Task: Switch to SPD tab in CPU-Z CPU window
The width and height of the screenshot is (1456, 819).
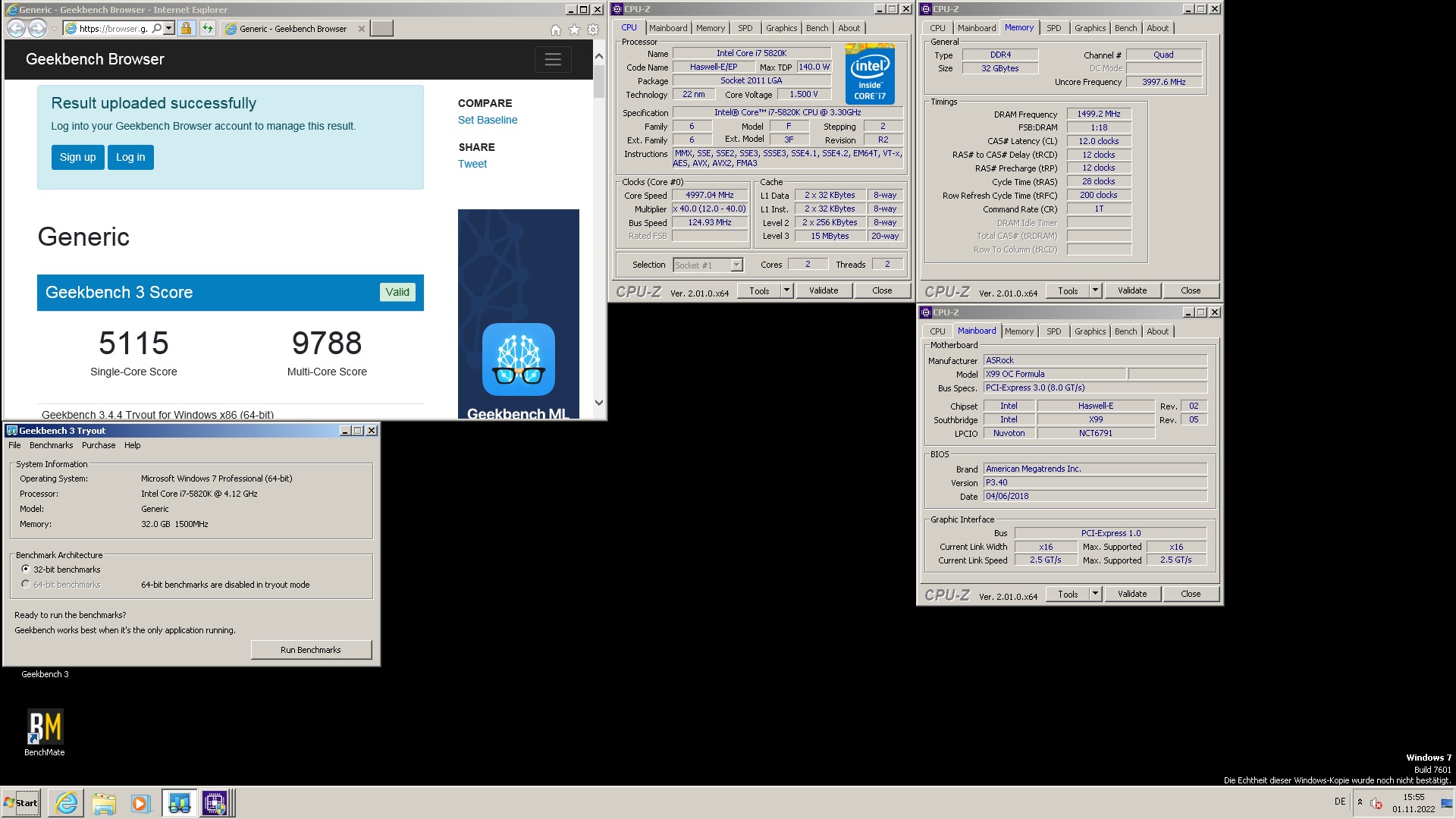Action: [x=745, y=28]
